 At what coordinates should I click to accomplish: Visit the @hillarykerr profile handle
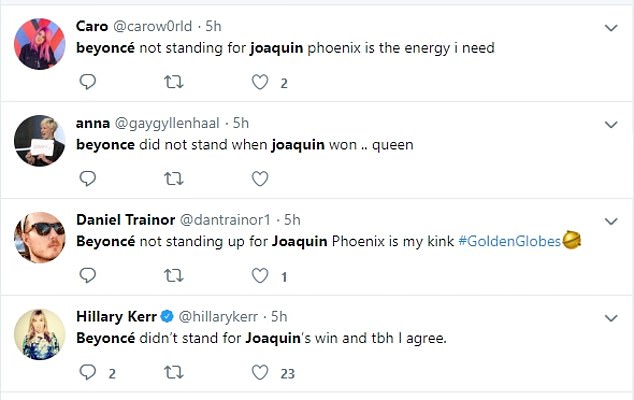point(218,317)
